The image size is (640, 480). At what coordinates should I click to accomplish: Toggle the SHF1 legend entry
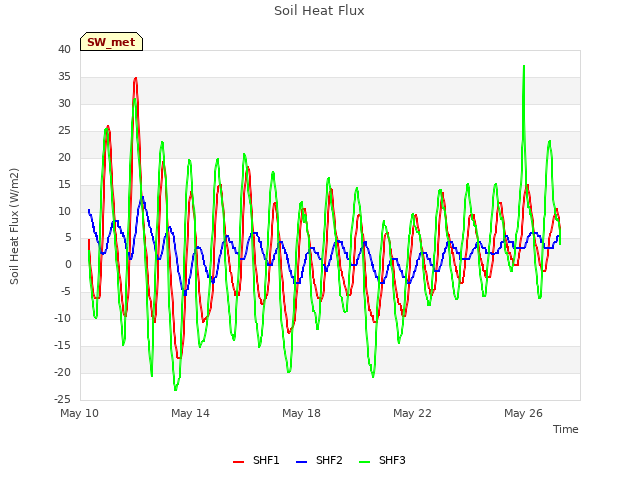click(x=256, y=460)
